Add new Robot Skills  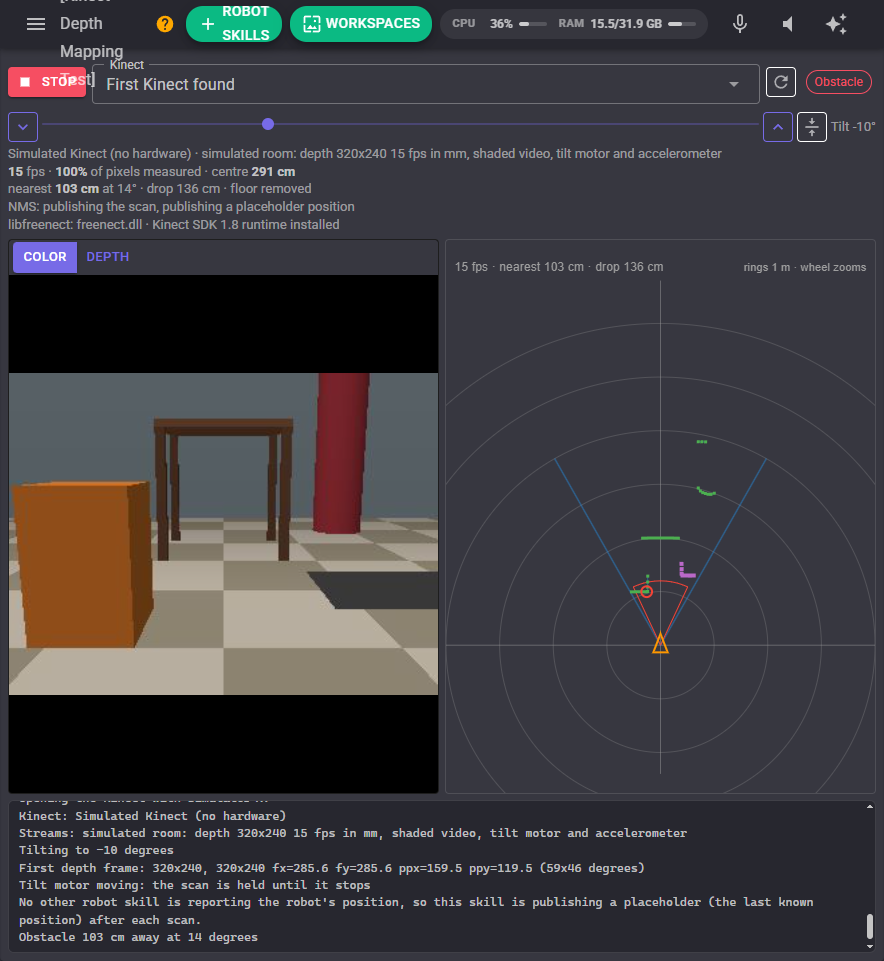point(234,24)
